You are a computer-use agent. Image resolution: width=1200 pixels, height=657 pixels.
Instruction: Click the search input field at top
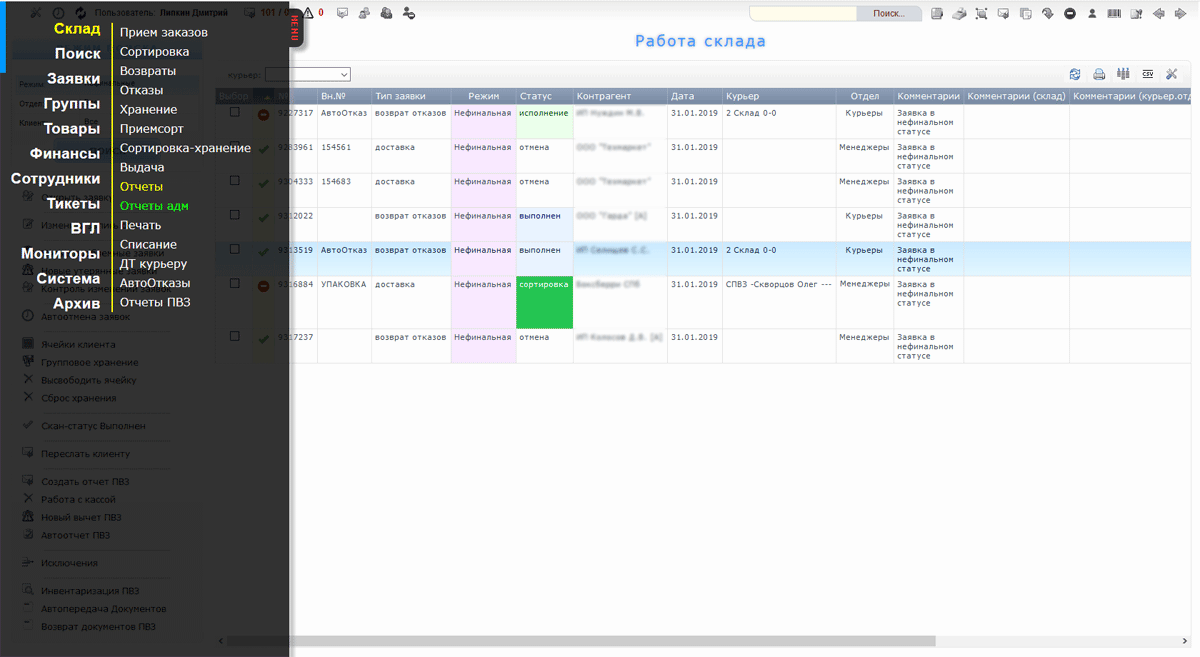pyautogui.click(x=803, y=14)
